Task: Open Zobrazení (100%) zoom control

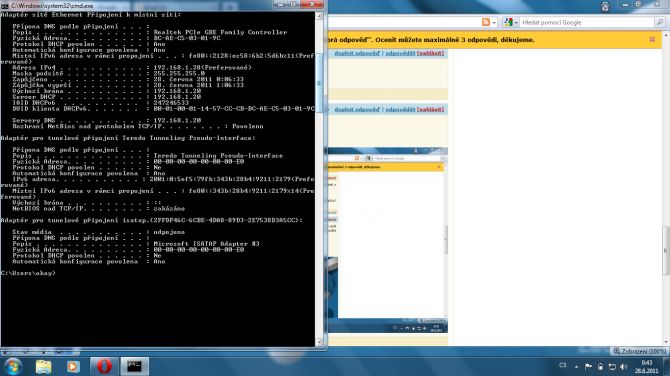Action: pyautogui.click(x=639, y=351)
